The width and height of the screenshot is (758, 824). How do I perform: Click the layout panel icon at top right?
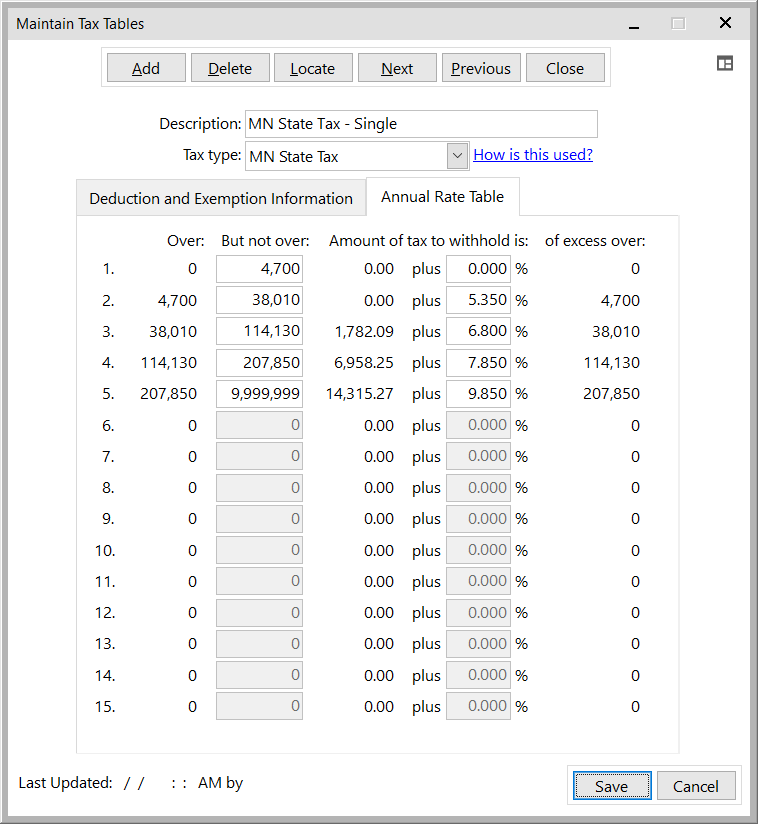725,64
